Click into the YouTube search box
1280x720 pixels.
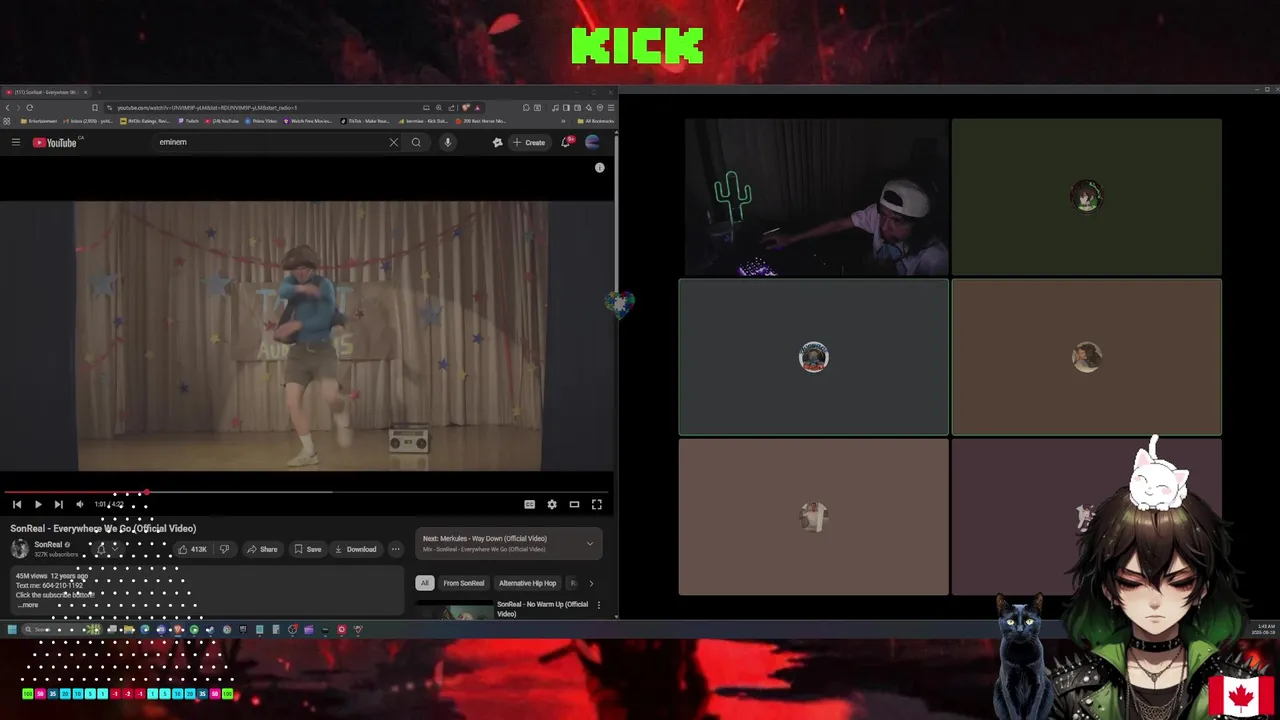[270, 142]
